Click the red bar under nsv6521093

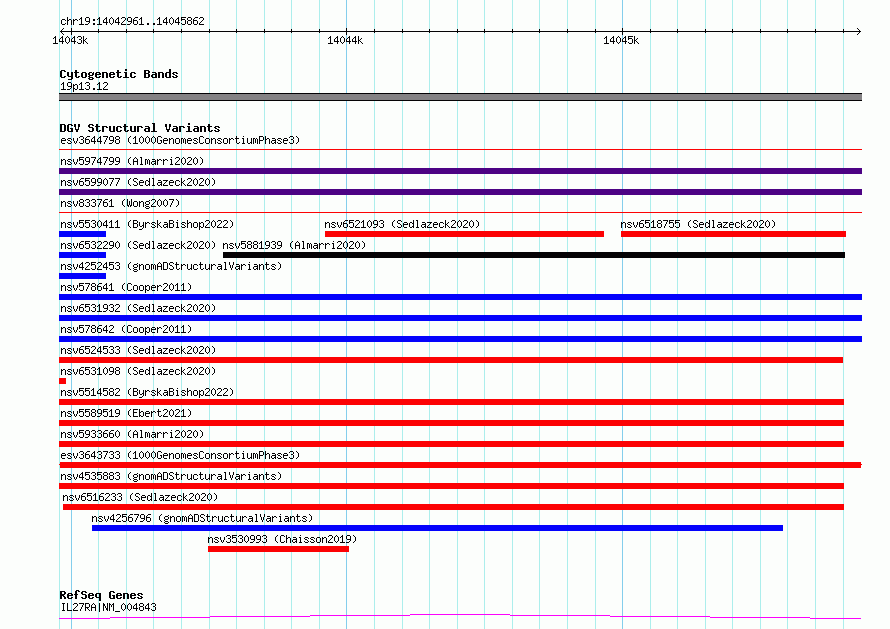(464, 234)
